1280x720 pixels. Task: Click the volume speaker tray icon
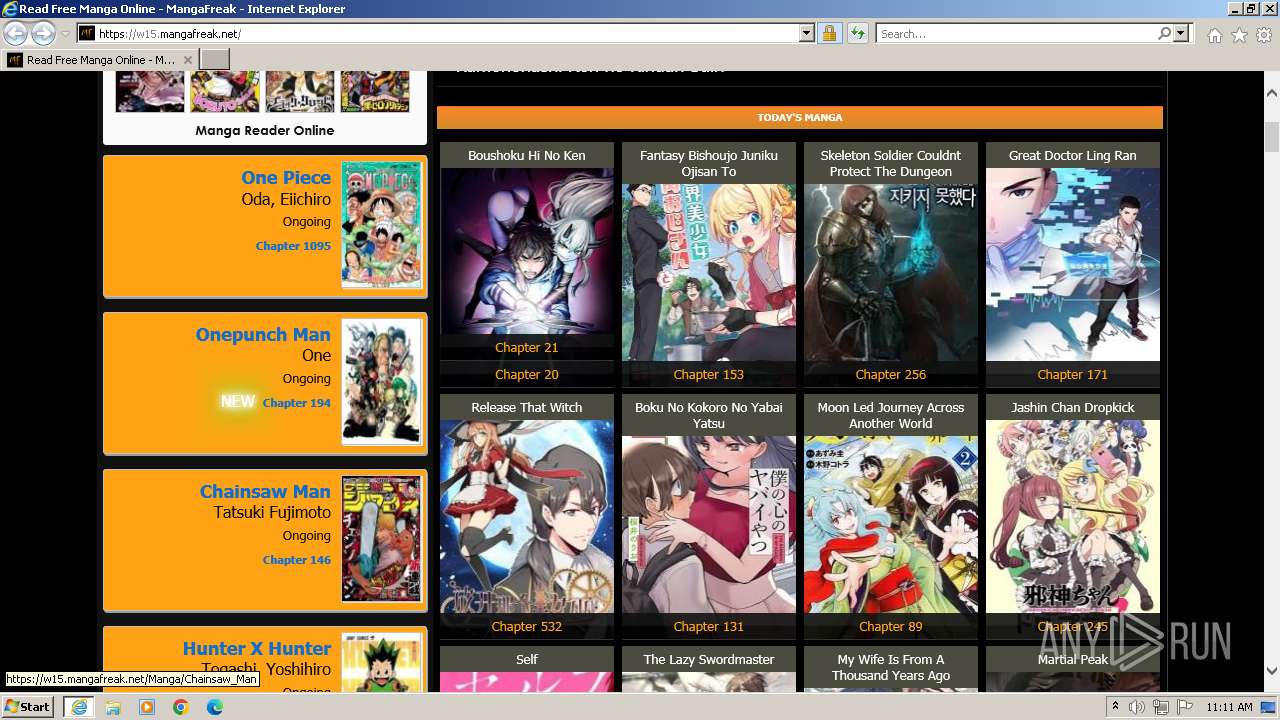pyautogui.click(x=1137, y=707)
